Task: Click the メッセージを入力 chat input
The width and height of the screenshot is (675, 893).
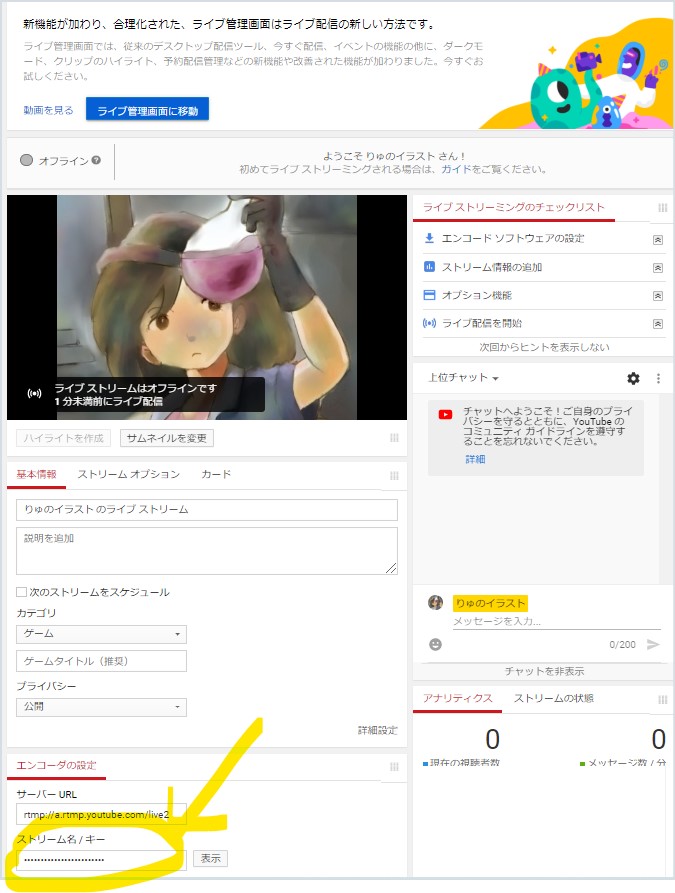Action: (557, 621)
